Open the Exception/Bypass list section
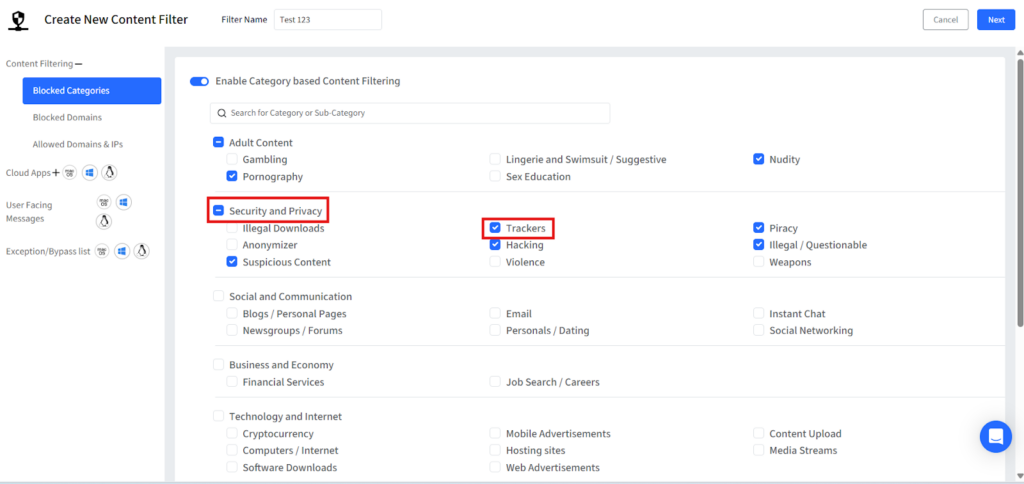 [x=48, y=251]
